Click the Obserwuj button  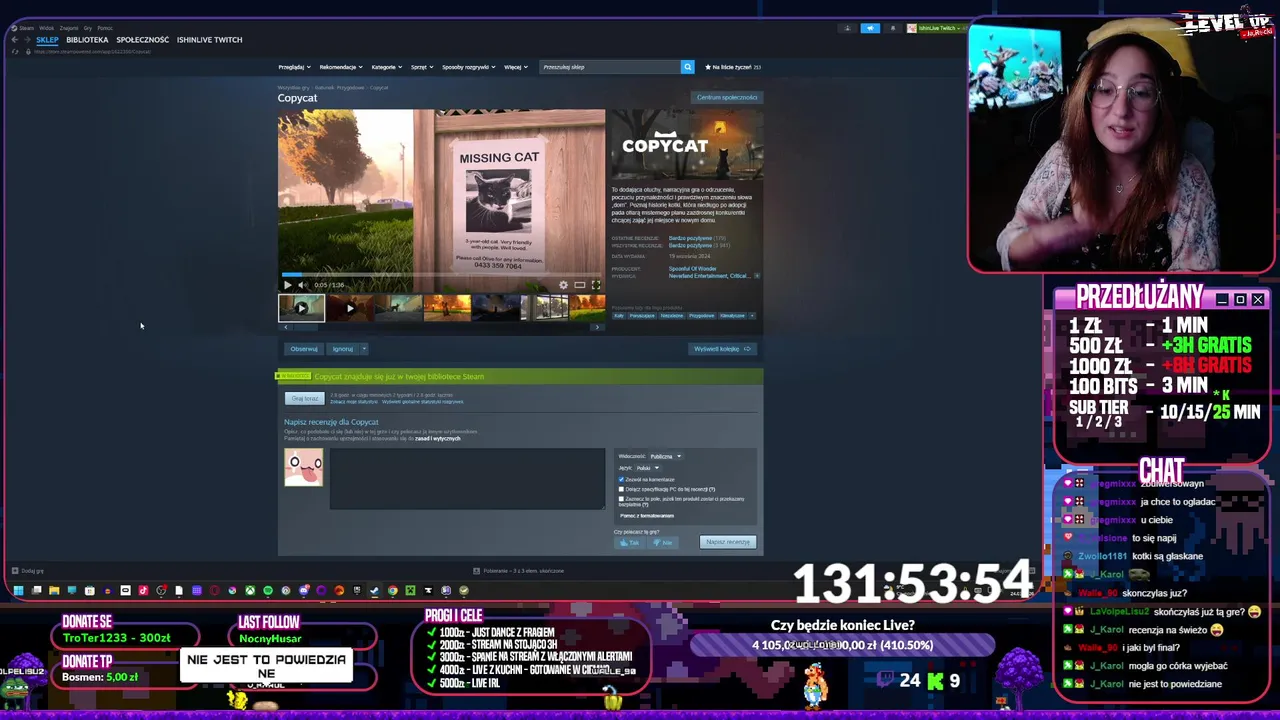pyautogui.click(x=304, y=349)
